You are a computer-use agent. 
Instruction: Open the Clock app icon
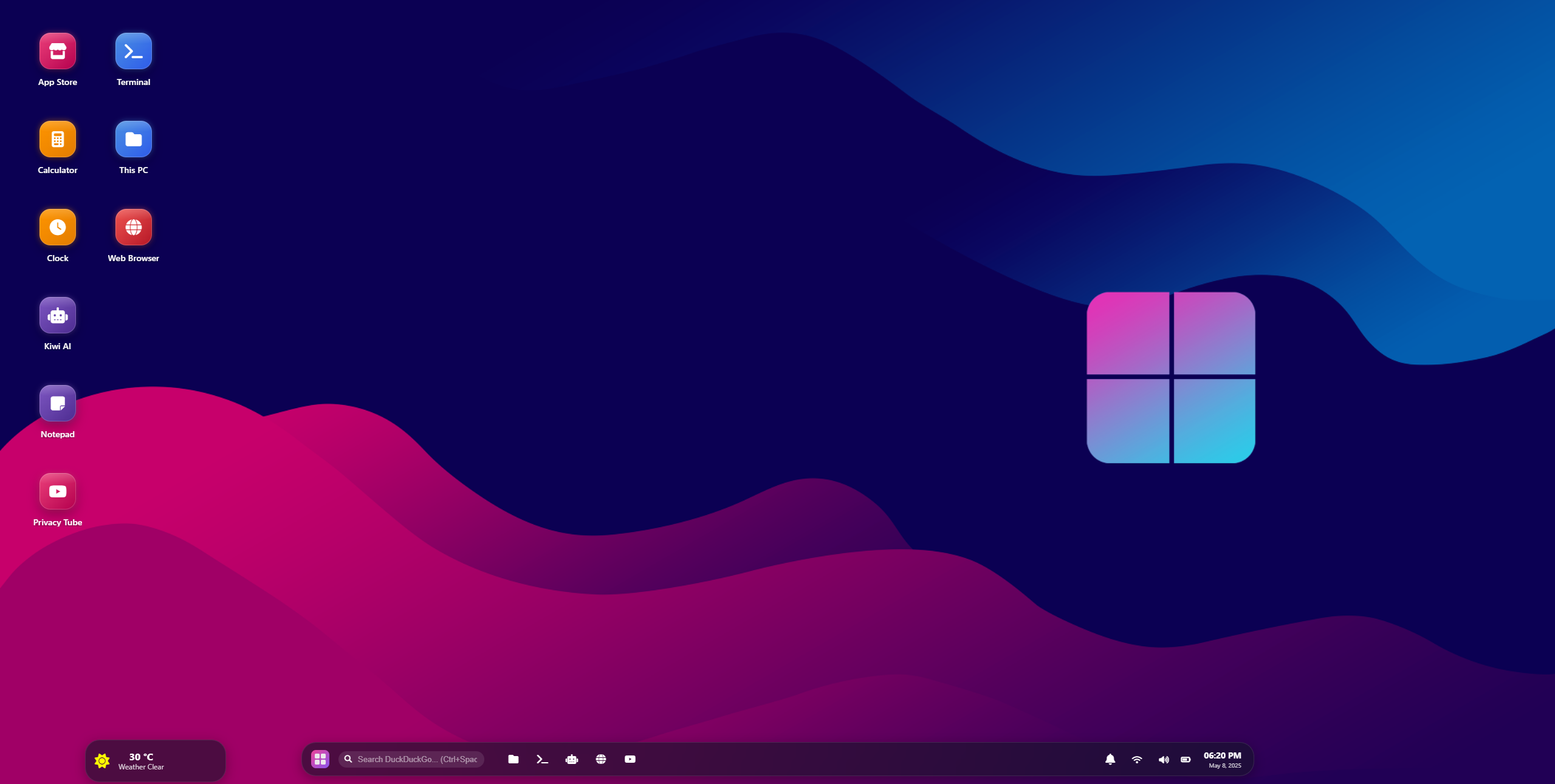[58, 228]
